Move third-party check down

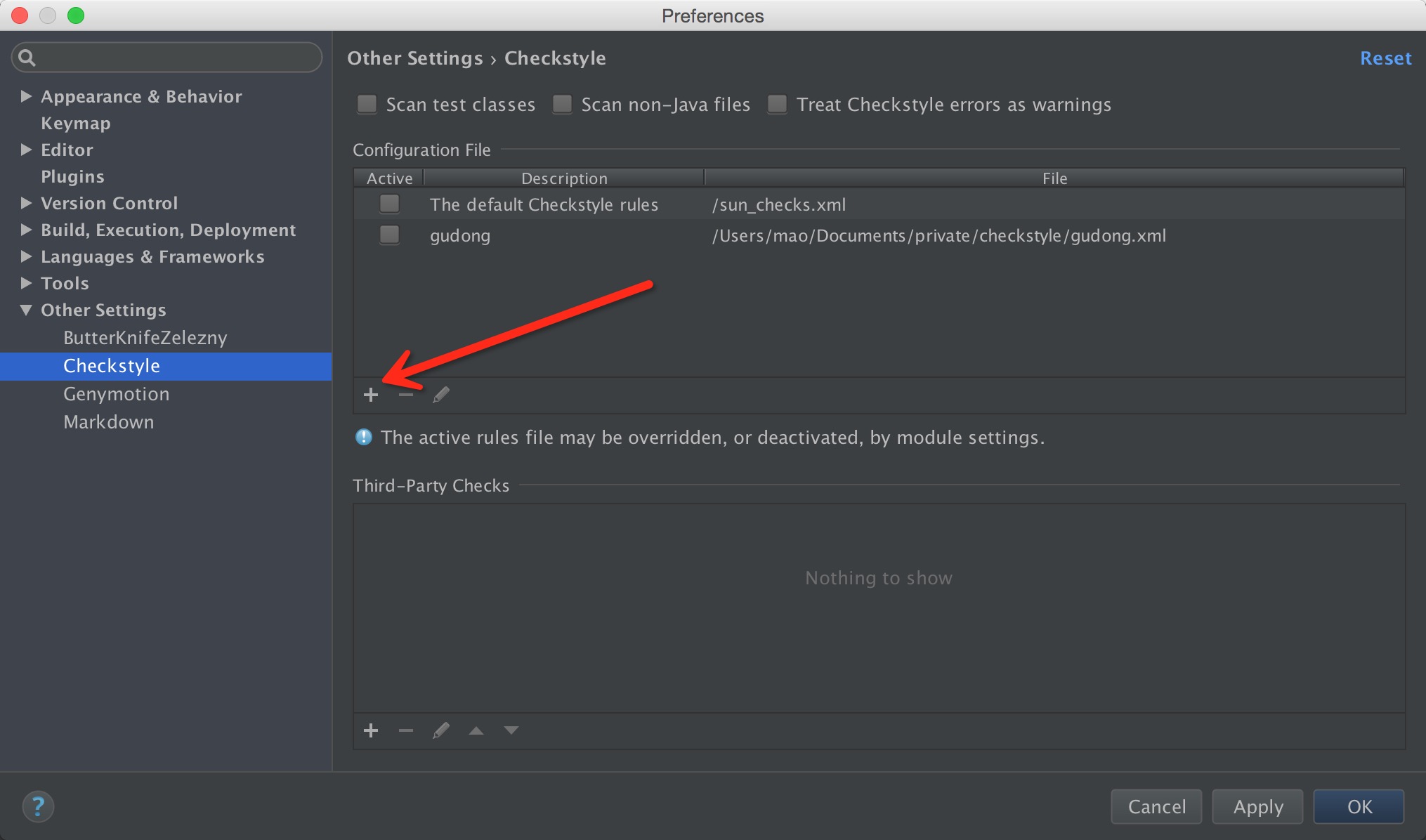511,730
